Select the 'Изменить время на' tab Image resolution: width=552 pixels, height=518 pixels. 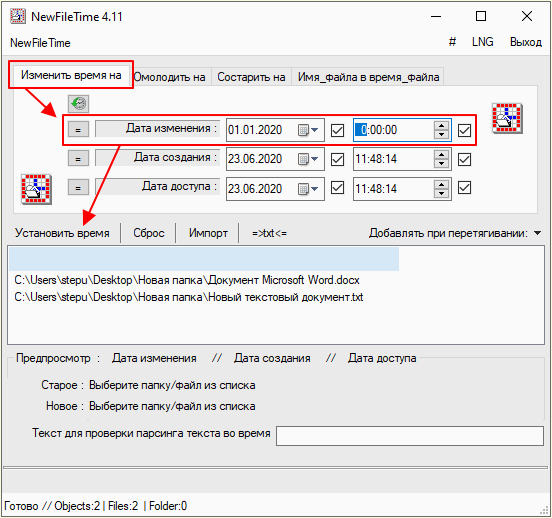pos(71,75)
